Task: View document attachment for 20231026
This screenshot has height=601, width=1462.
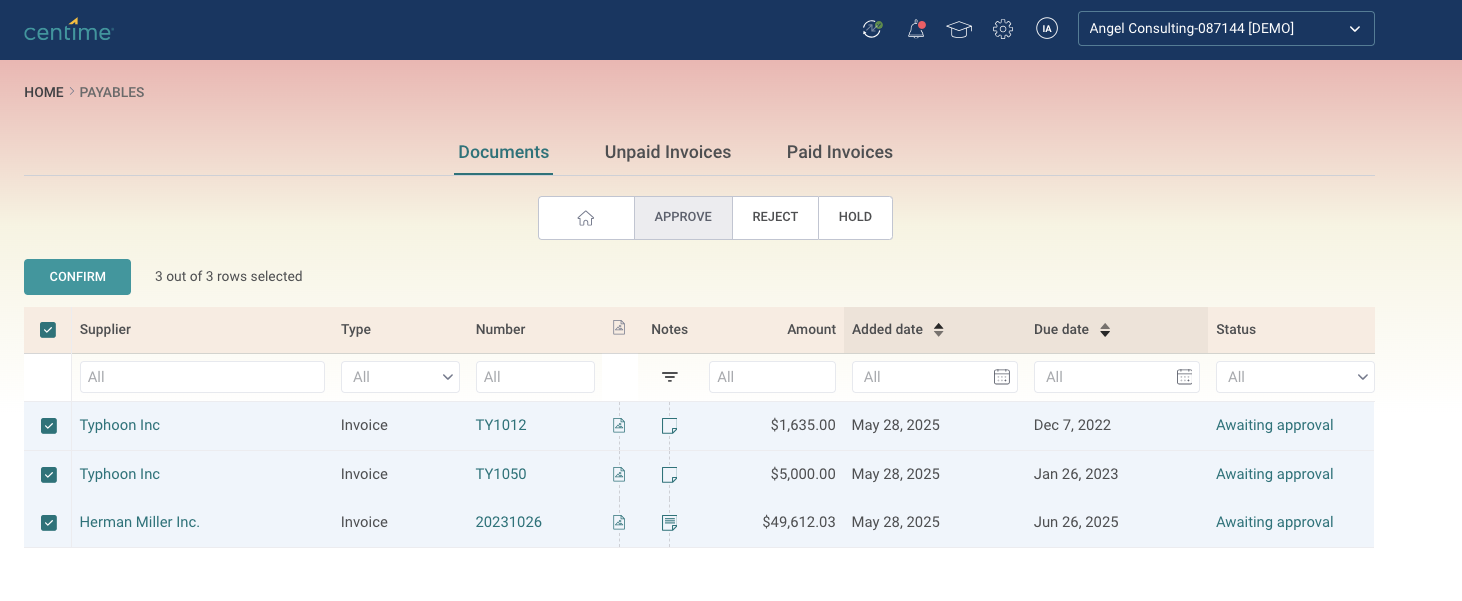Action: click(x=619, y=522)
